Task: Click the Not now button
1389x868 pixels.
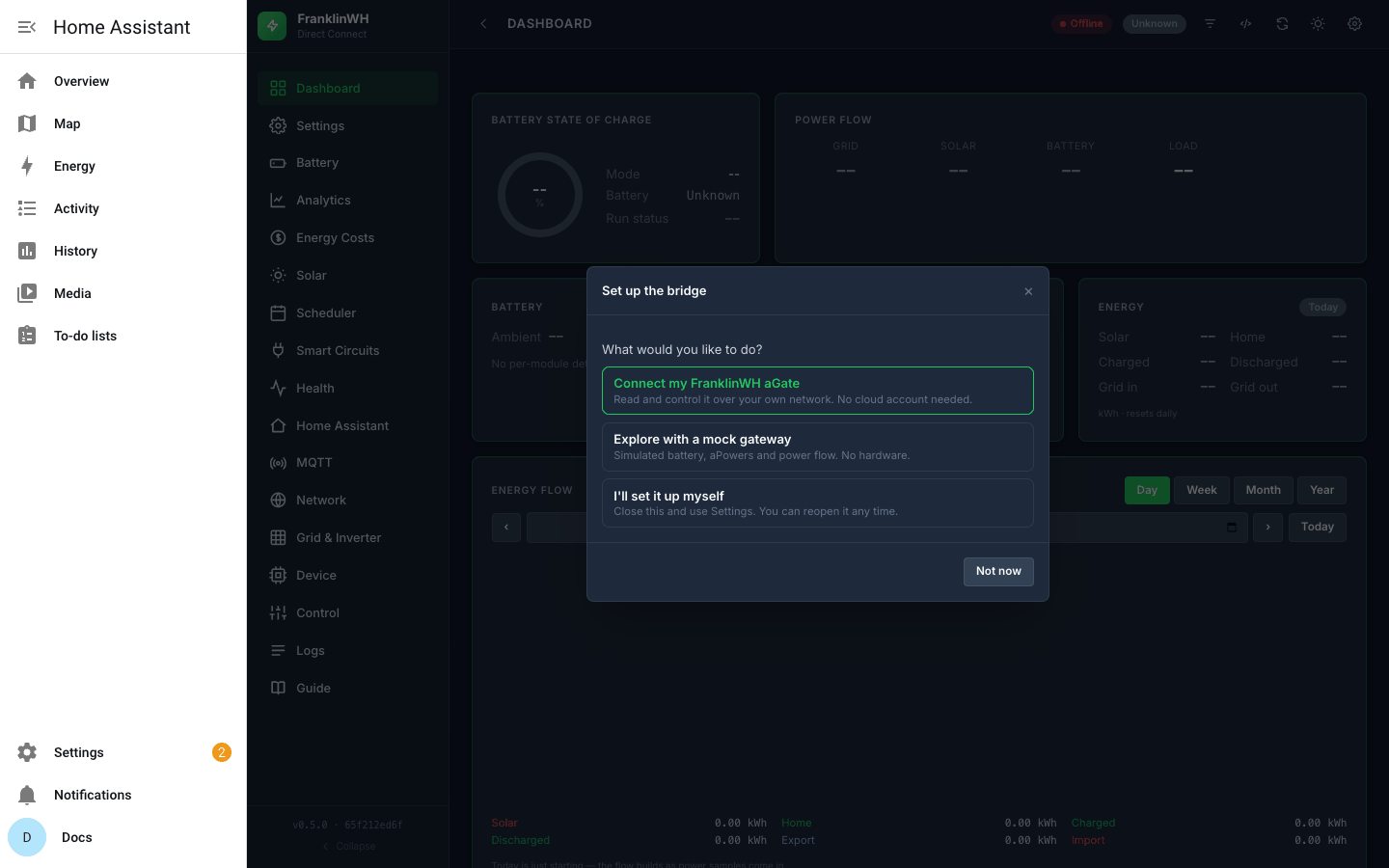Action: [998, 572]
